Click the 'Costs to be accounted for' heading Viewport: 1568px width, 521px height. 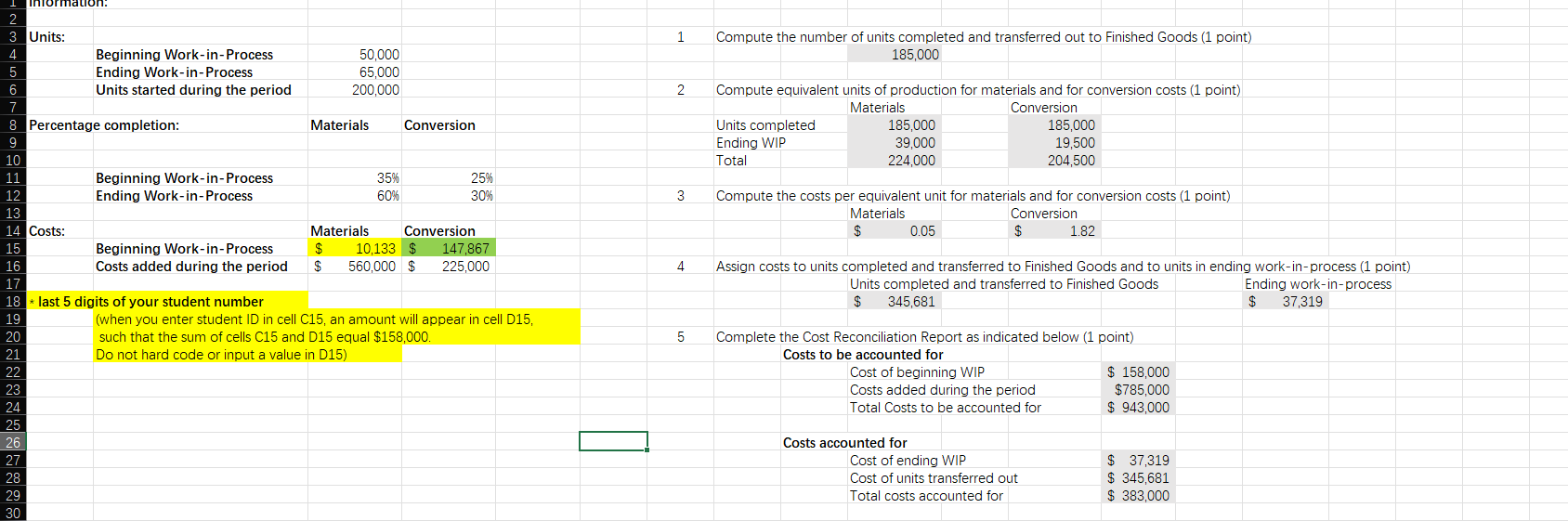[863, 355]
